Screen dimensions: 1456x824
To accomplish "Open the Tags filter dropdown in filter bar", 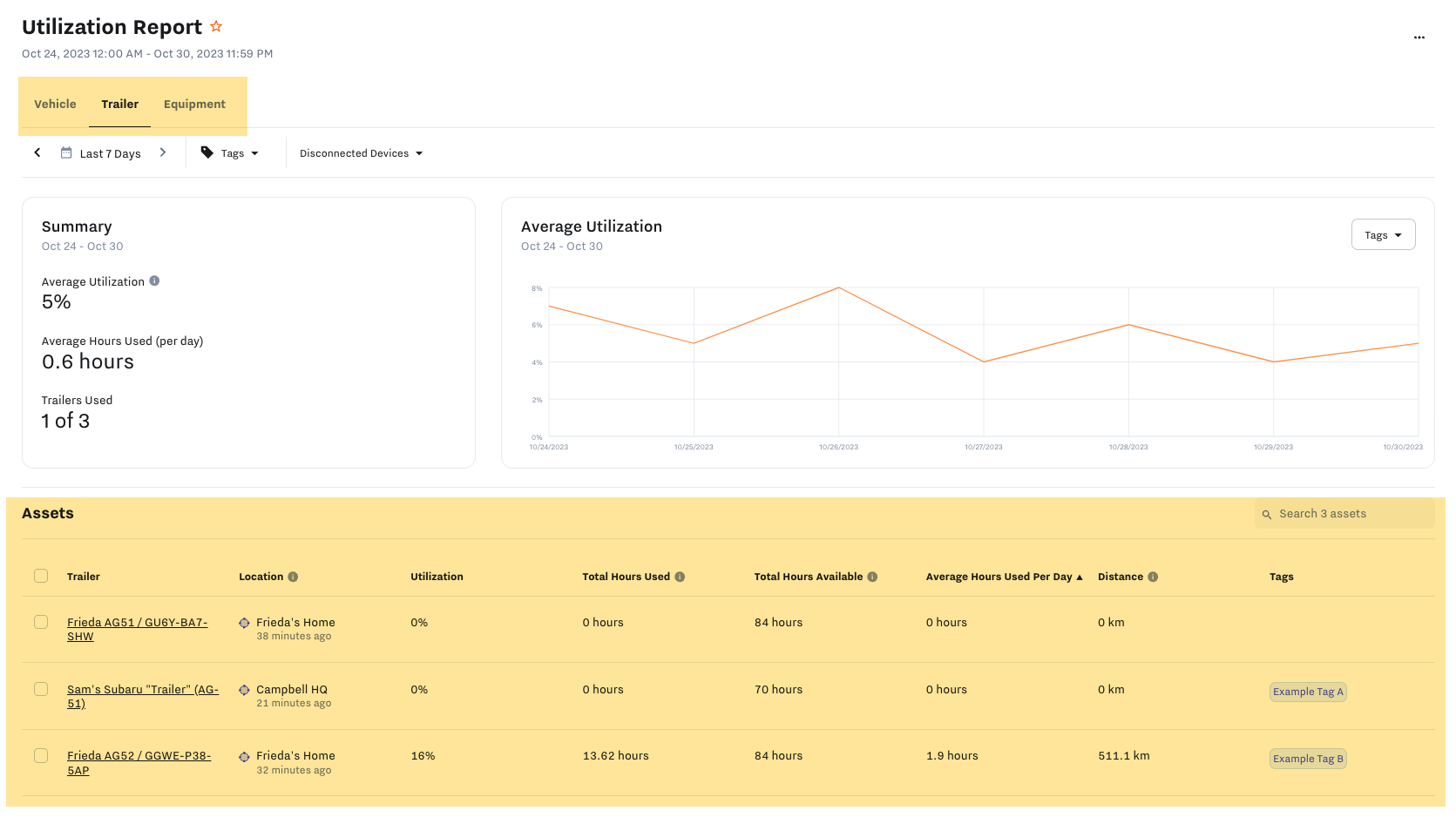I will (x=231, y=153).
